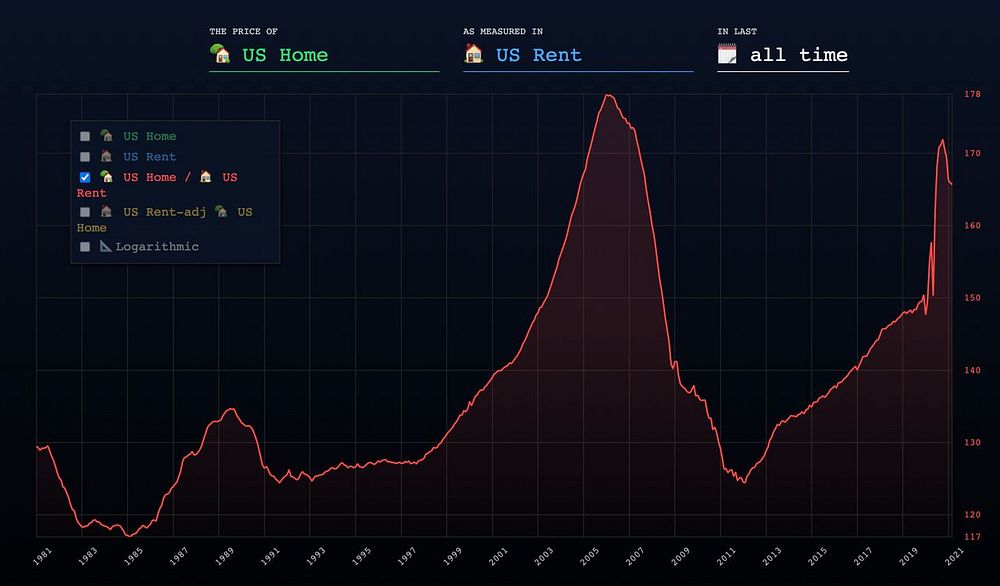The height and width of the screenshot is (586, 1000).
Task: Enable the US Rent series checkbox
Action: (85, 157)
